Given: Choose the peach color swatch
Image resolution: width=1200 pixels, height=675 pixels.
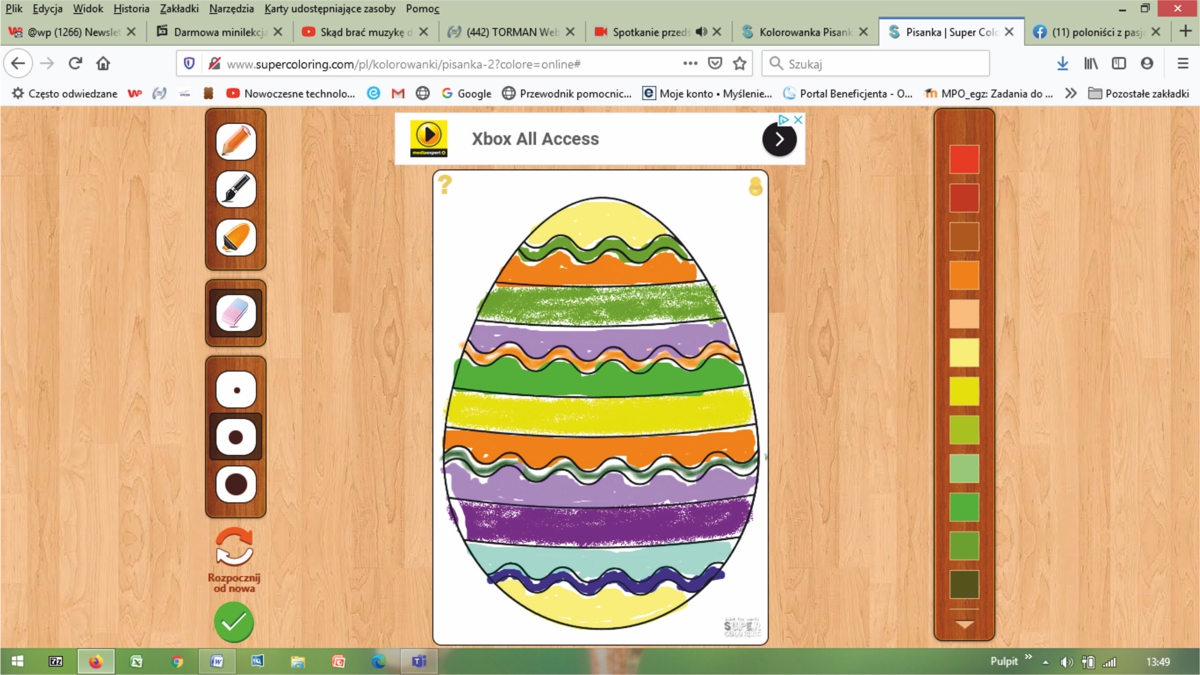Looking at the screenshot, I should (x=964, y=314).
